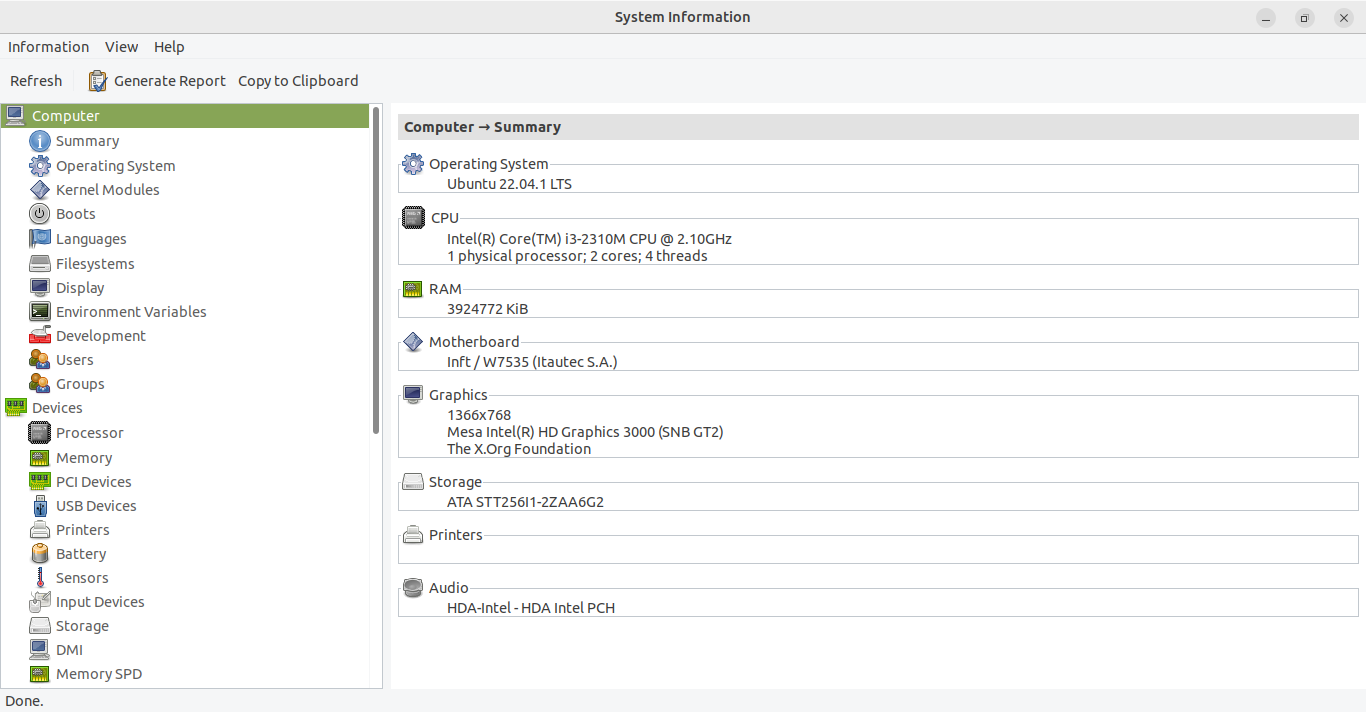Click the Kernel Modules diamond icon
Image resolution: width=1366 pixels, height=712 pixels.
(x=40, y=190)
